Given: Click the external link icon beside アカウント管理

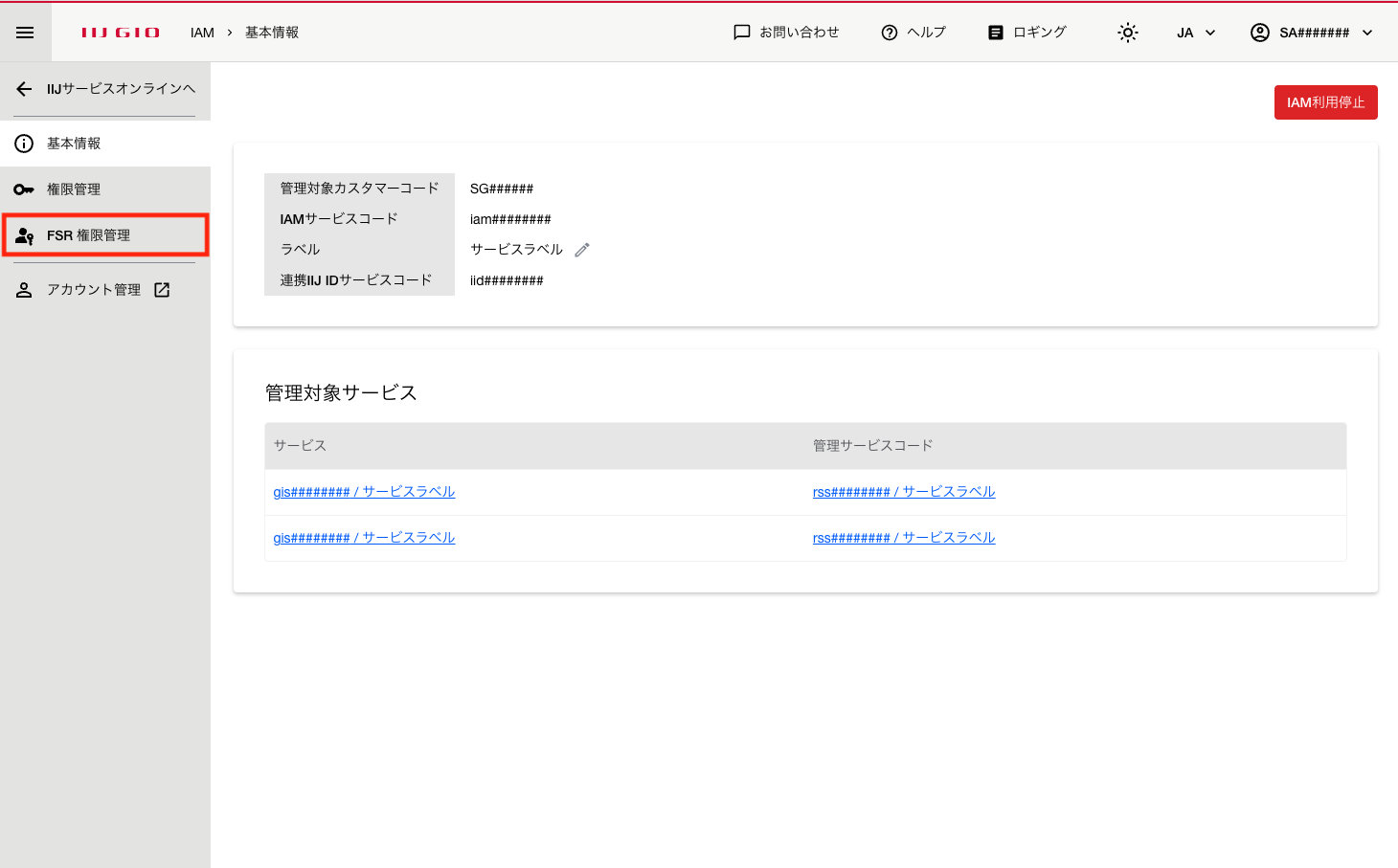Looking at the screenshot, I should [162, 290].
